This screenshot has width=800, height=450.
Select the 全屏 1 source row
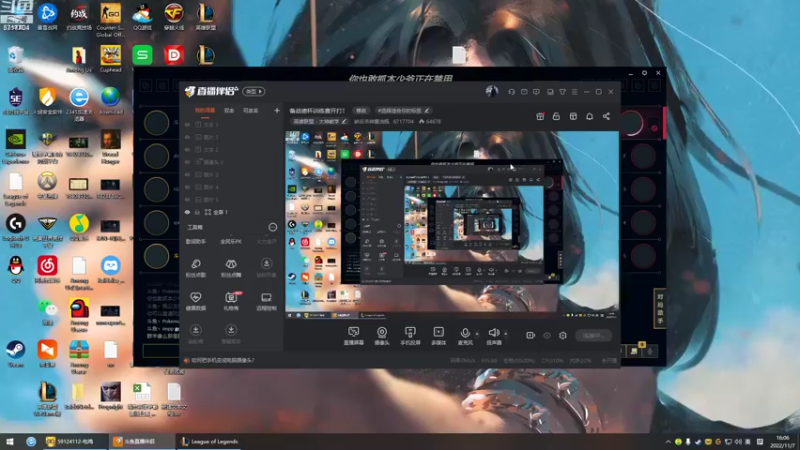pos(232,212)
